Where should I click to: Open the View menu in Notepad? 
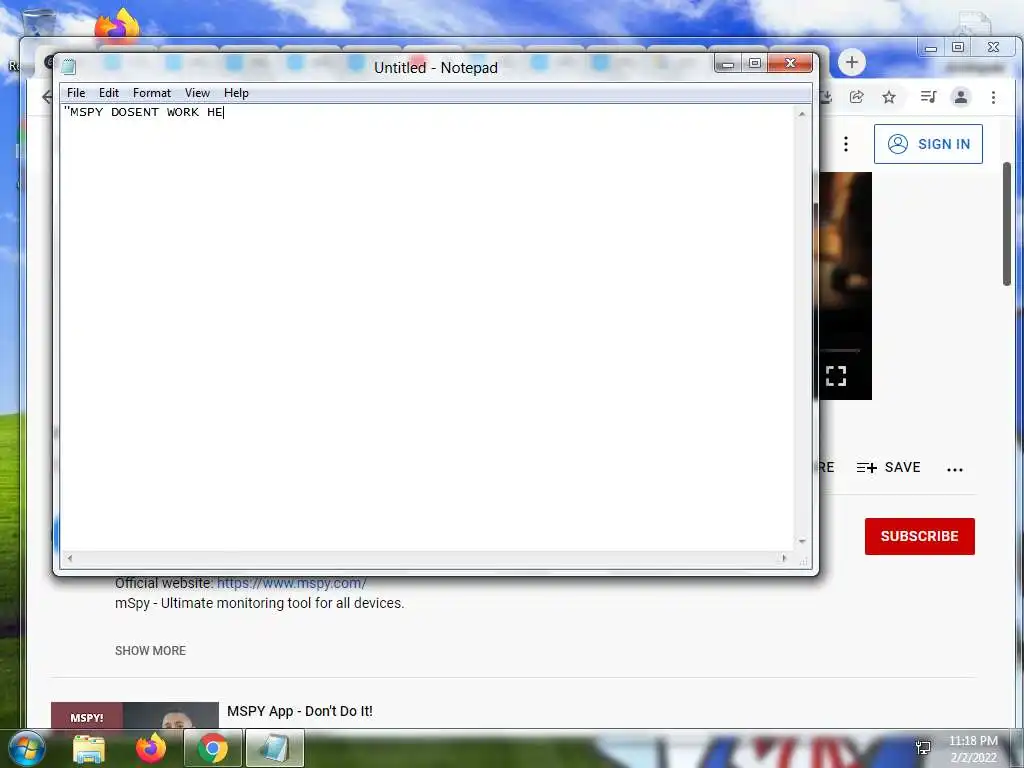(197, 93)
